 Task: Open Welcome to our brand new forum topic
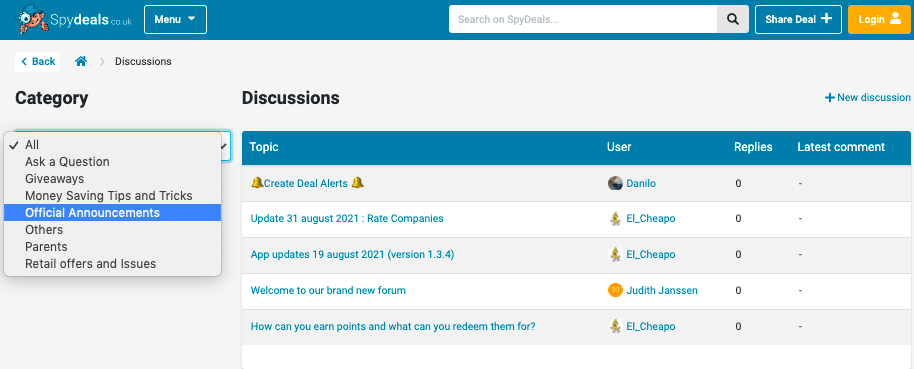[x=328, y=290]
